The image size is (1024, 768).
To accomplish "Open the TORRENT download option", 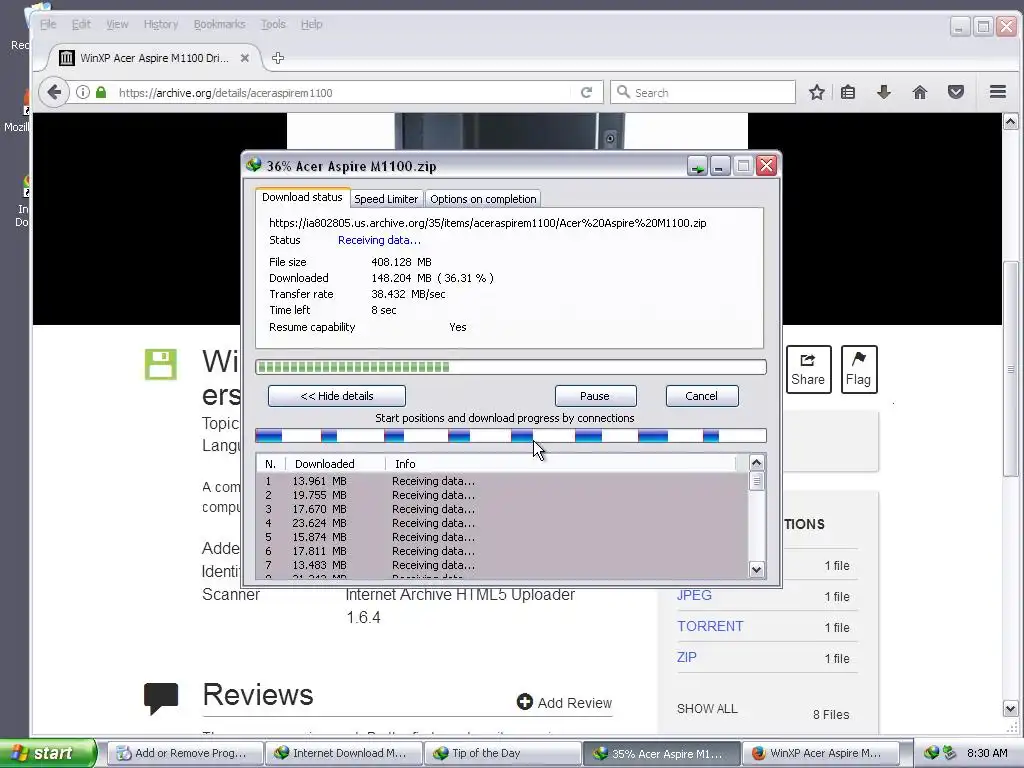I will 710,626.
